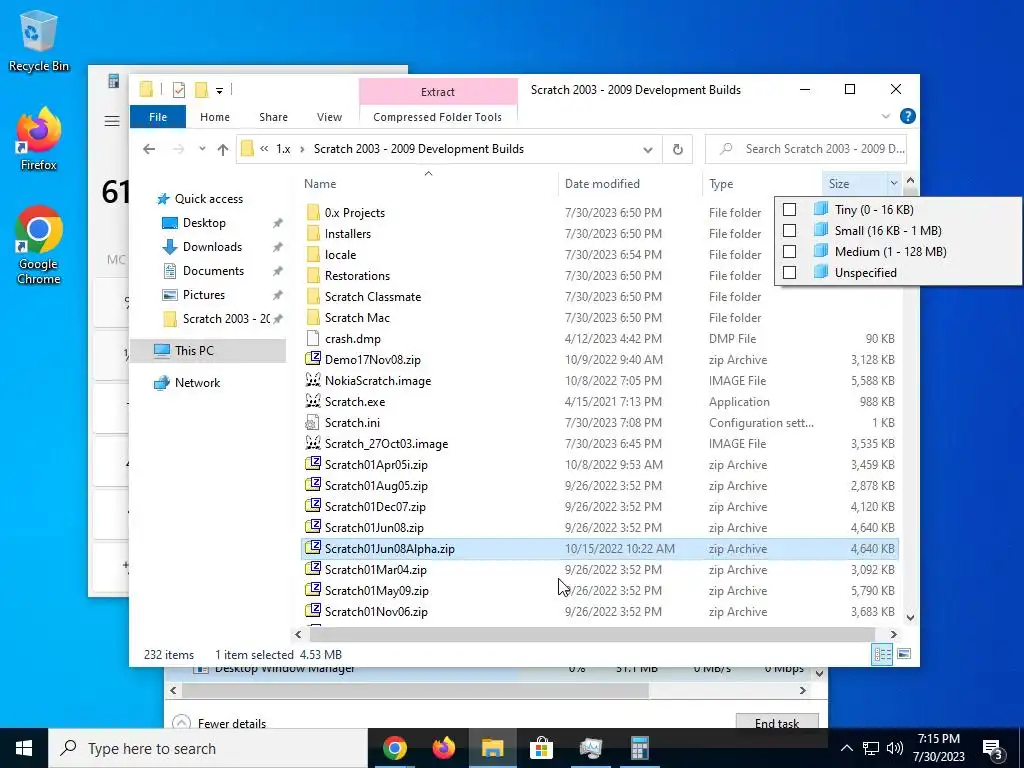
Task: Open Task Manager from the taskbar
Action: coord(590,748)
